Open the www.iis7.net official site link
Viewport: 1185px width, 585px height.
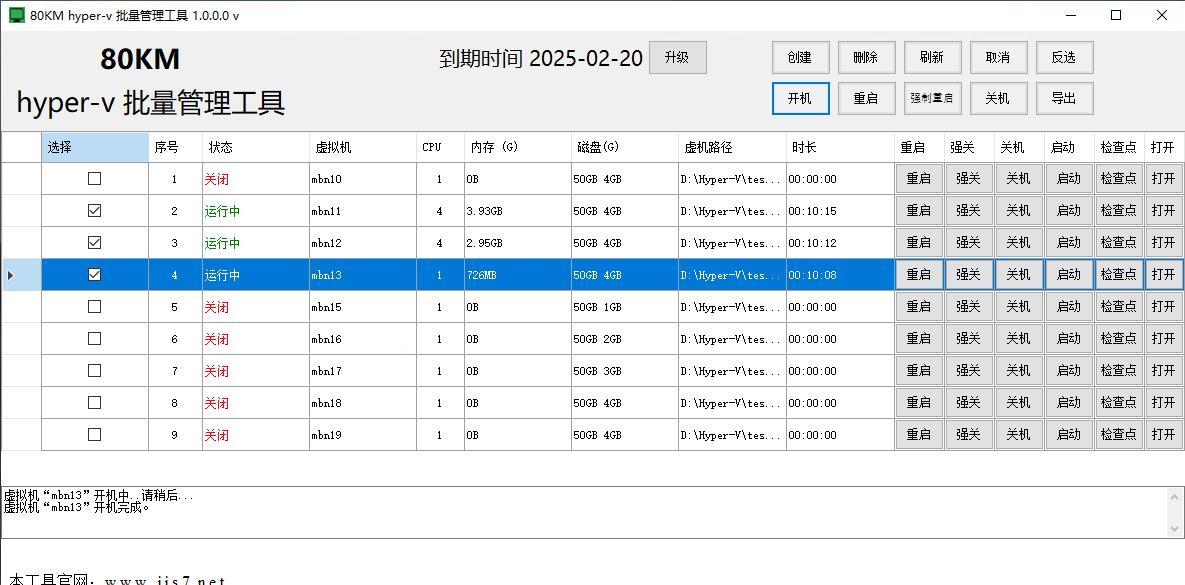165,580
